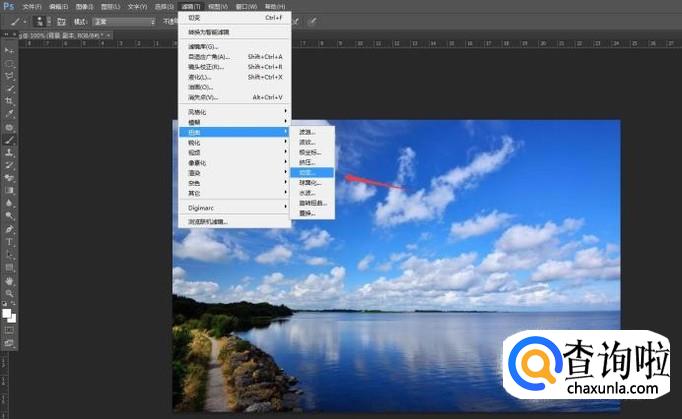Expand the 渲染 submenu
Screen dimensions: 682x419
[234, 173]
